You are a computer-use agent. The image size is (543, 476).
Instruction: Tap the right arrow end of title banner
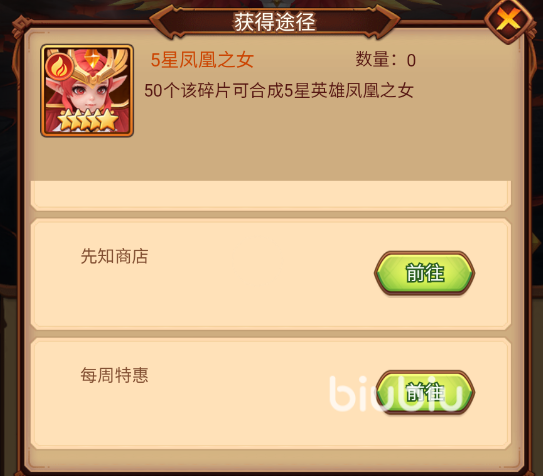click(386, 23)
